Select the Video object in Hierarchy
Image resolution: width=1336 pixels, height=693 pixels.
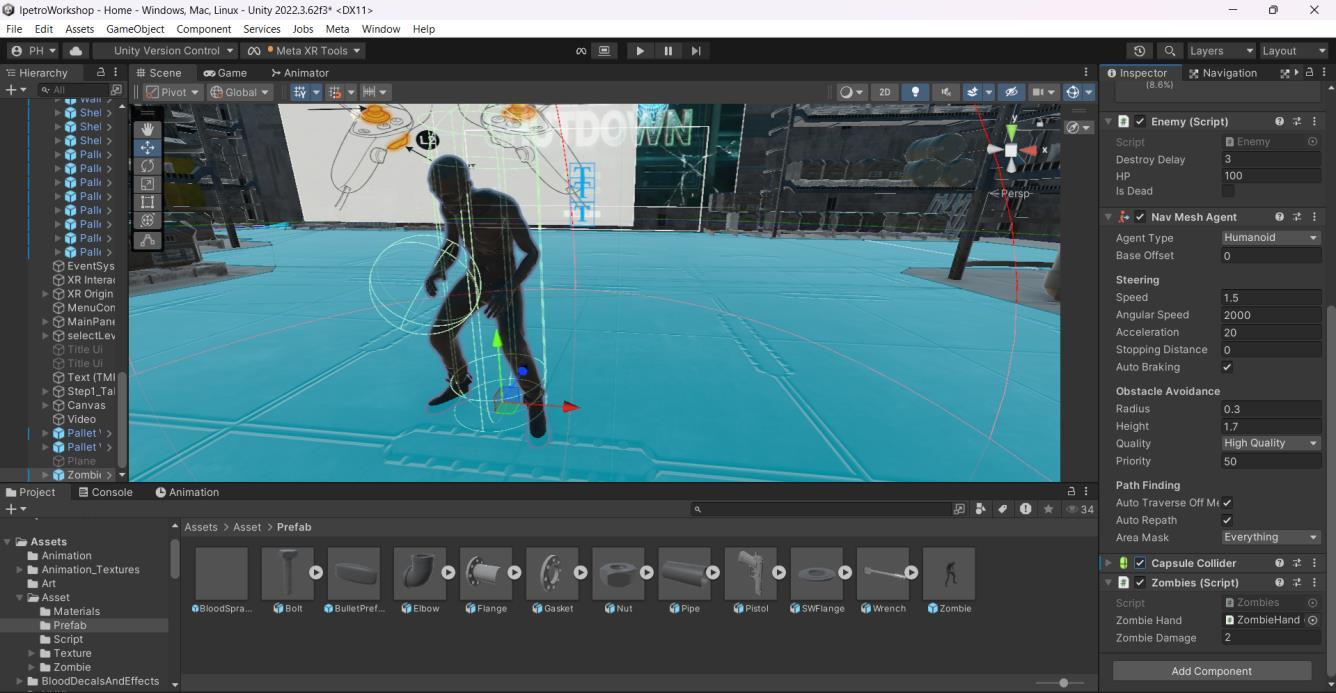point(81,419)
